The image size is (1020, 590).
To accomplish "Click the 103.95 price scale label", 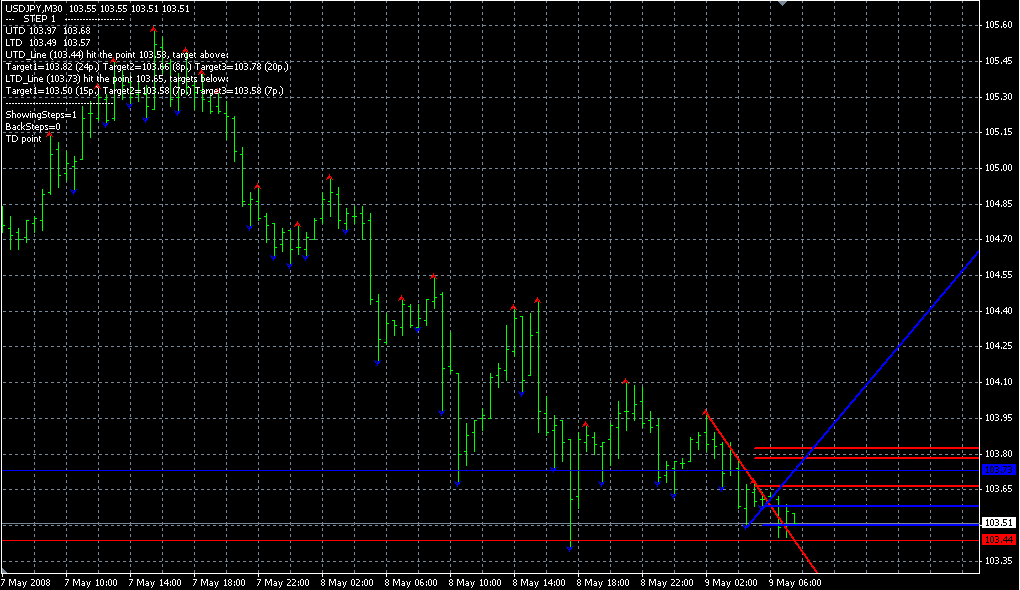I will click(999, 418).
